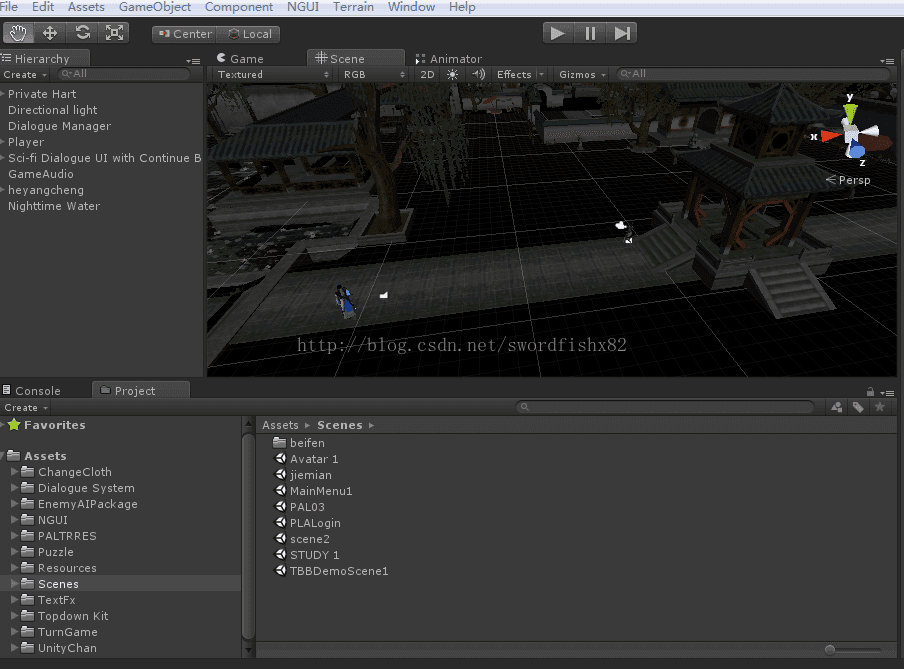The image size is (904, 669).
Task: Lock the Project panel
Action: pyautogui.click(x=870, y=392)
